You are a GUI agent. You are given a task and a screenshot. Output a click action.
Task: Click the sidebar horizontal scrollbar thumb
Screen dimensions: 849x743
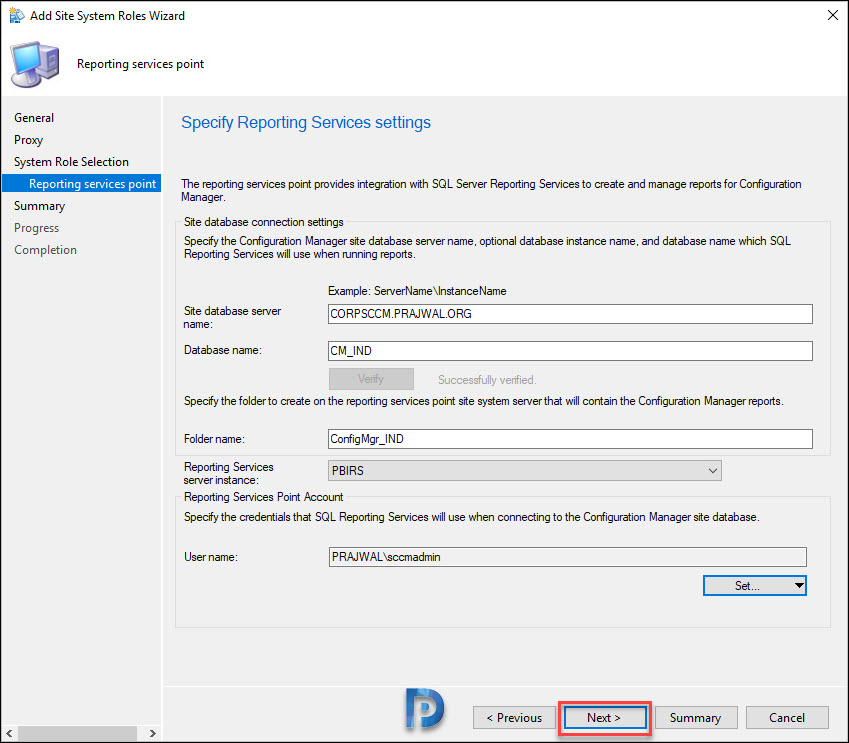tap(77, 733)
